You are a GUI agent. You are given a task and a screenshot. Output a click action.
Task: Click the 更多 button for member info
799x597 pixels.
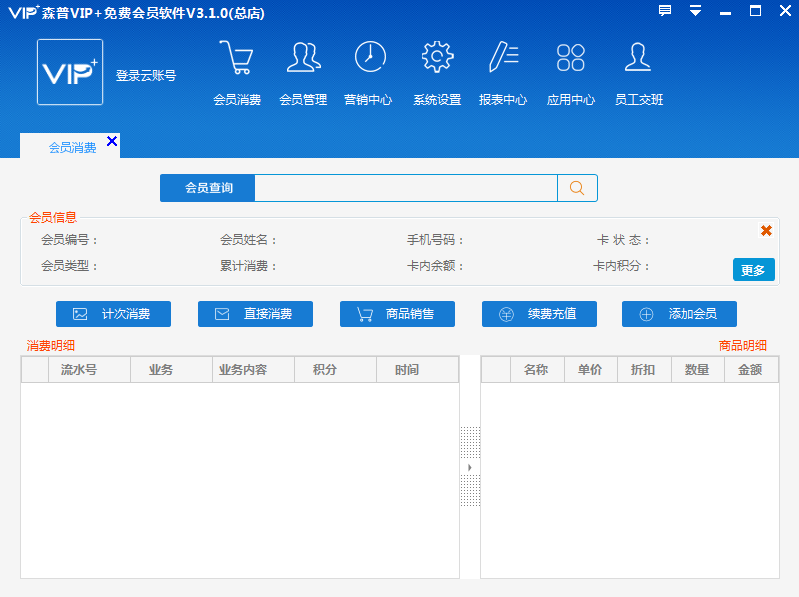[x=753, y=270]
